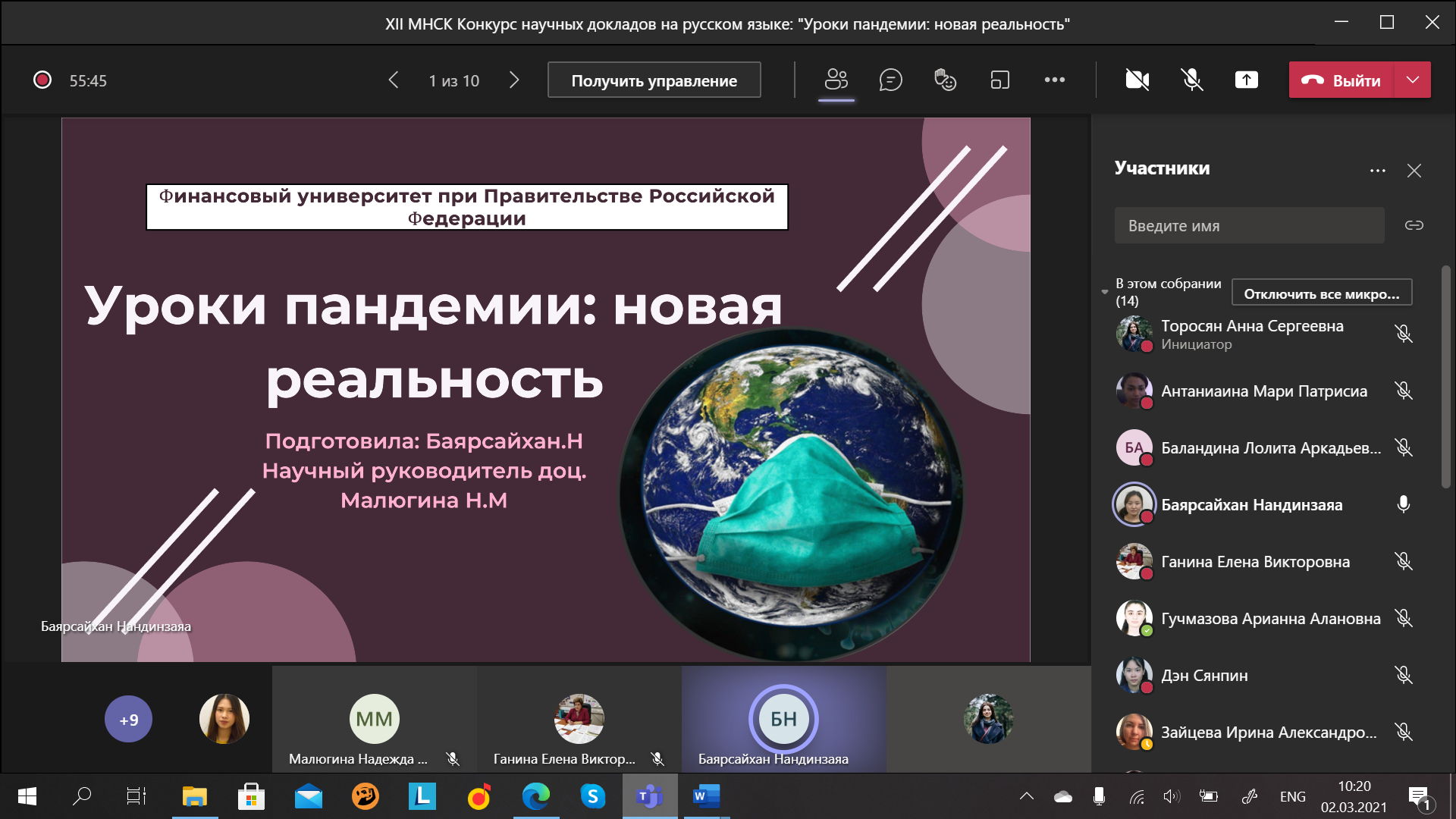1456x819 pixels.
Task: Open clock and date 10:20 flyout
Action: [x=1354, y=796]
